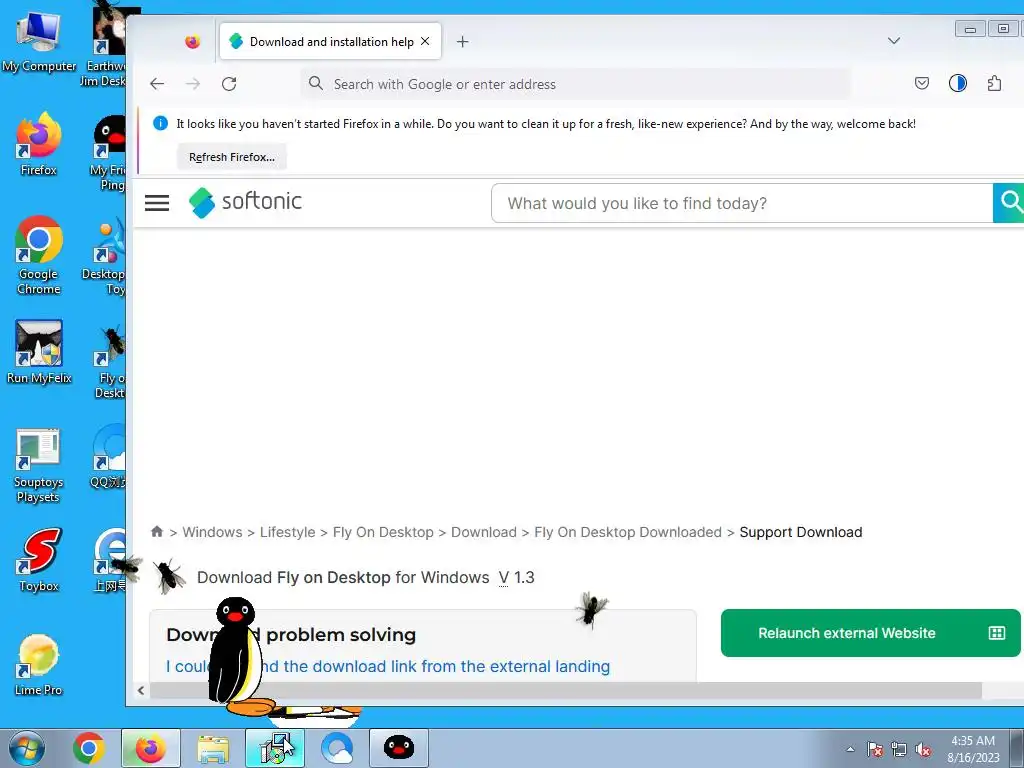
Task: Click Relaunch external Website button
Action: pos(871,633)
